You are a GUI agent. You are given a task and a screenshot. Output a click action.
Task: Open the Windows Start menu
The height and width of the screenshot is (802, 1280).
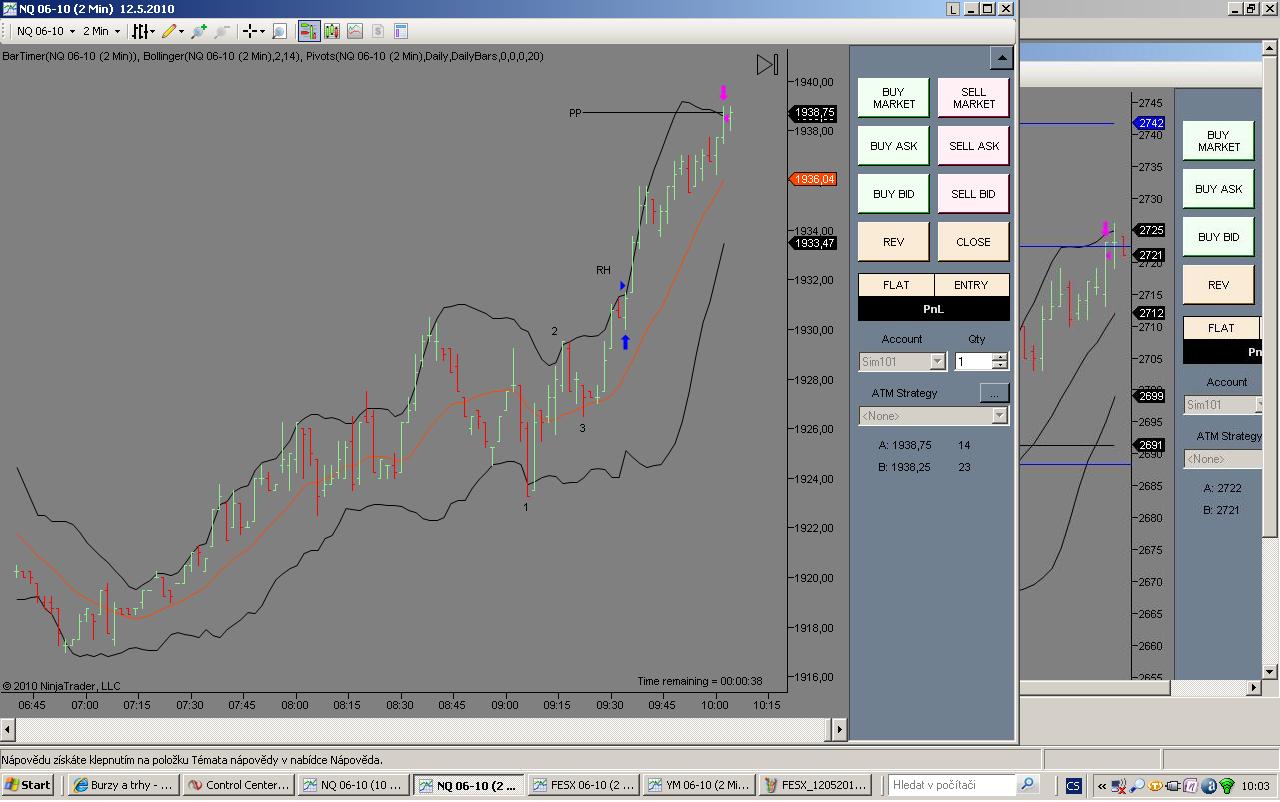pos(27,785)
